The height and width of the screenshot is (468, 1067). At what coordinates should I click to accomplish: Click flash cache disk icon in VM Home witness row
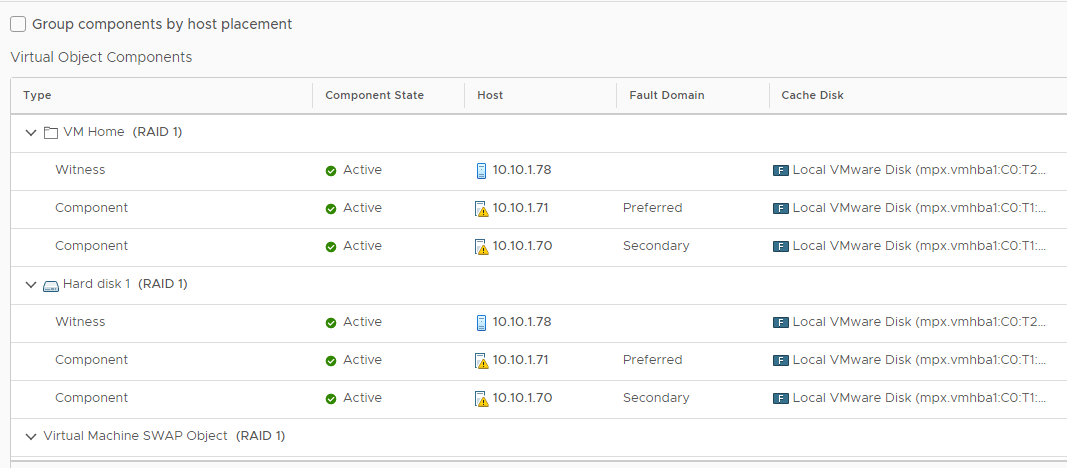click(x=781, y=170)
